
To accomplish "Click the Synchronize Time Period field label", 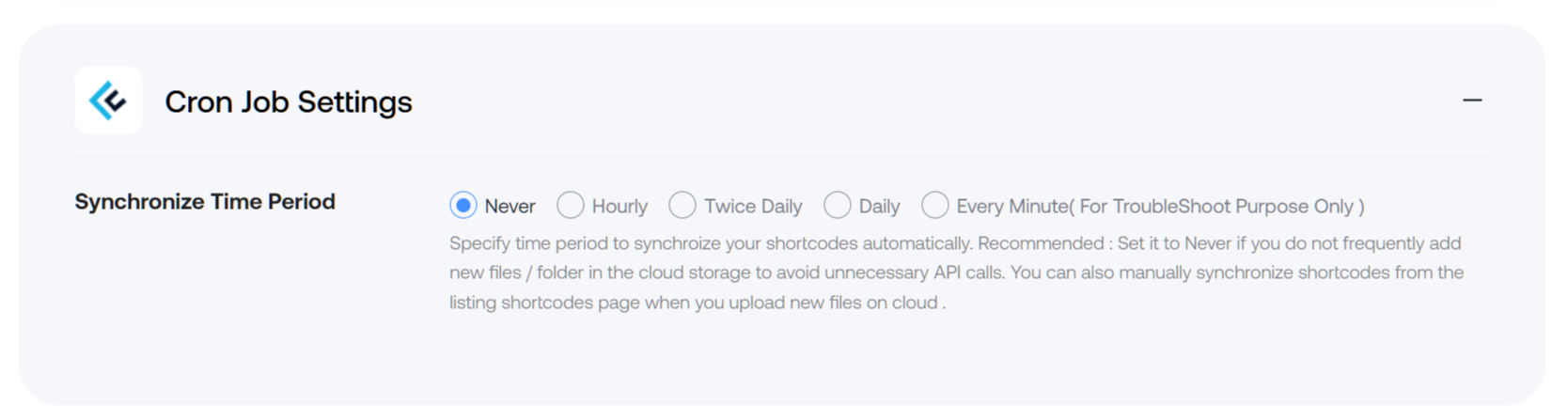I will click(205, 202).
